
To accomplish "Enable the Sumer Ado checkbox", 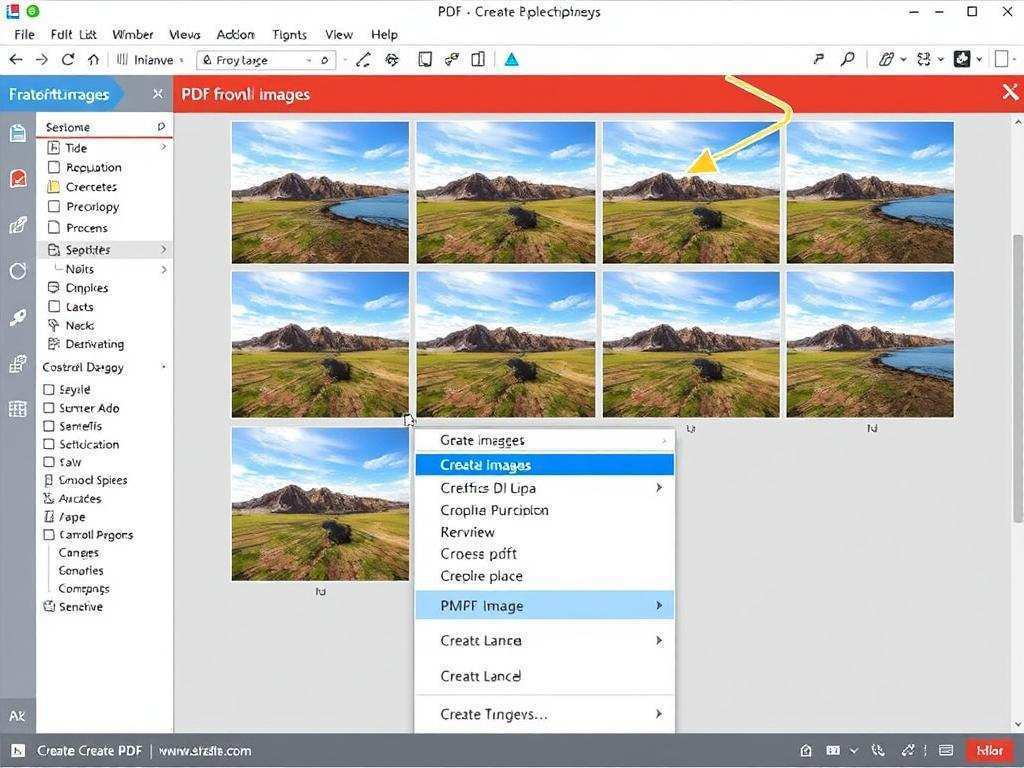I will [x=49, y=408].
